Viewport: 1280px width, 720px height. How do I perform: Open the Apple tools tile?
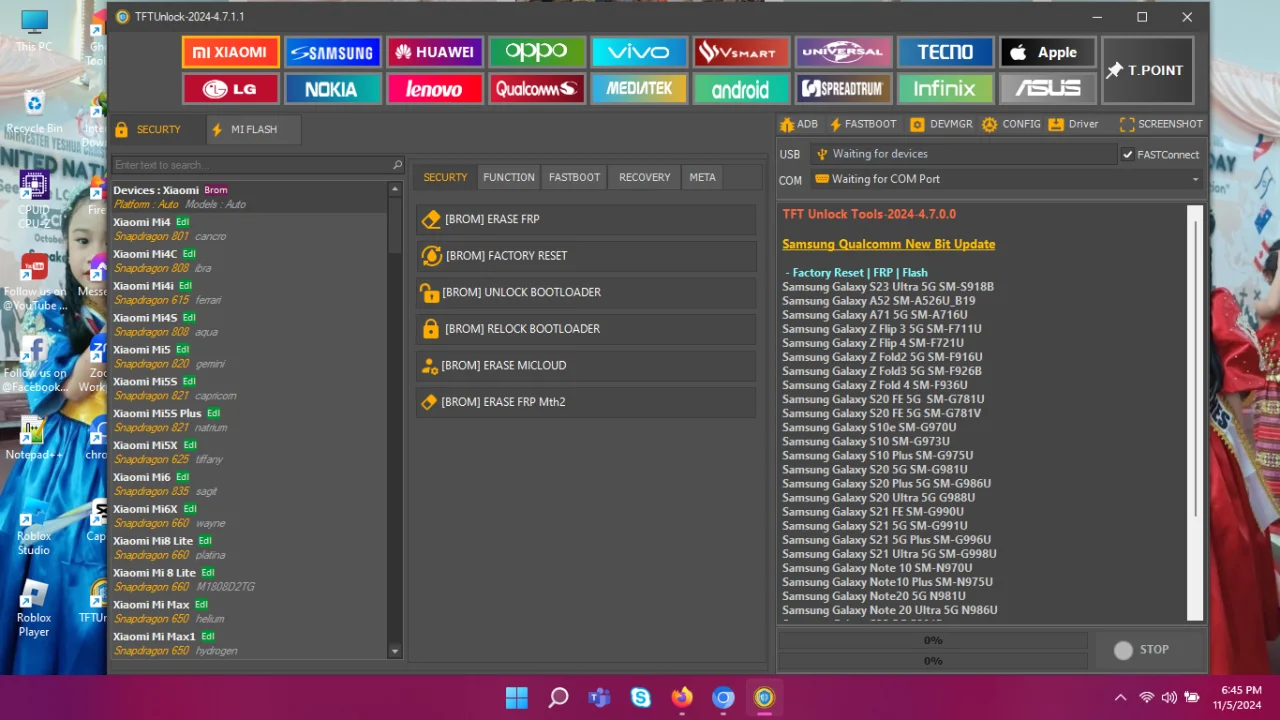coord(1048,52)
